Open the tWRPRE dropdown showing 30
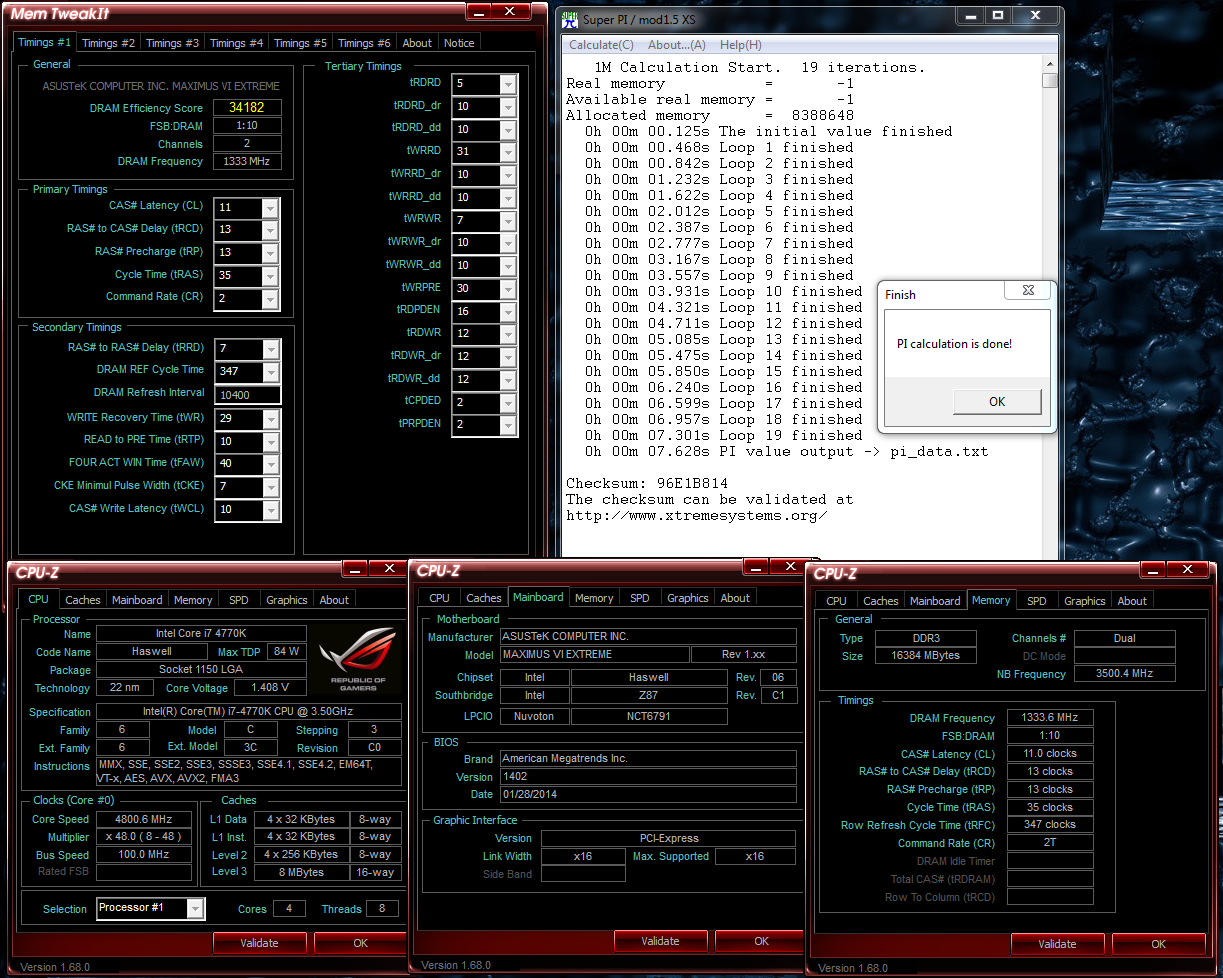The height and width of the screenshot is (978, 1223). coord(507,288)
